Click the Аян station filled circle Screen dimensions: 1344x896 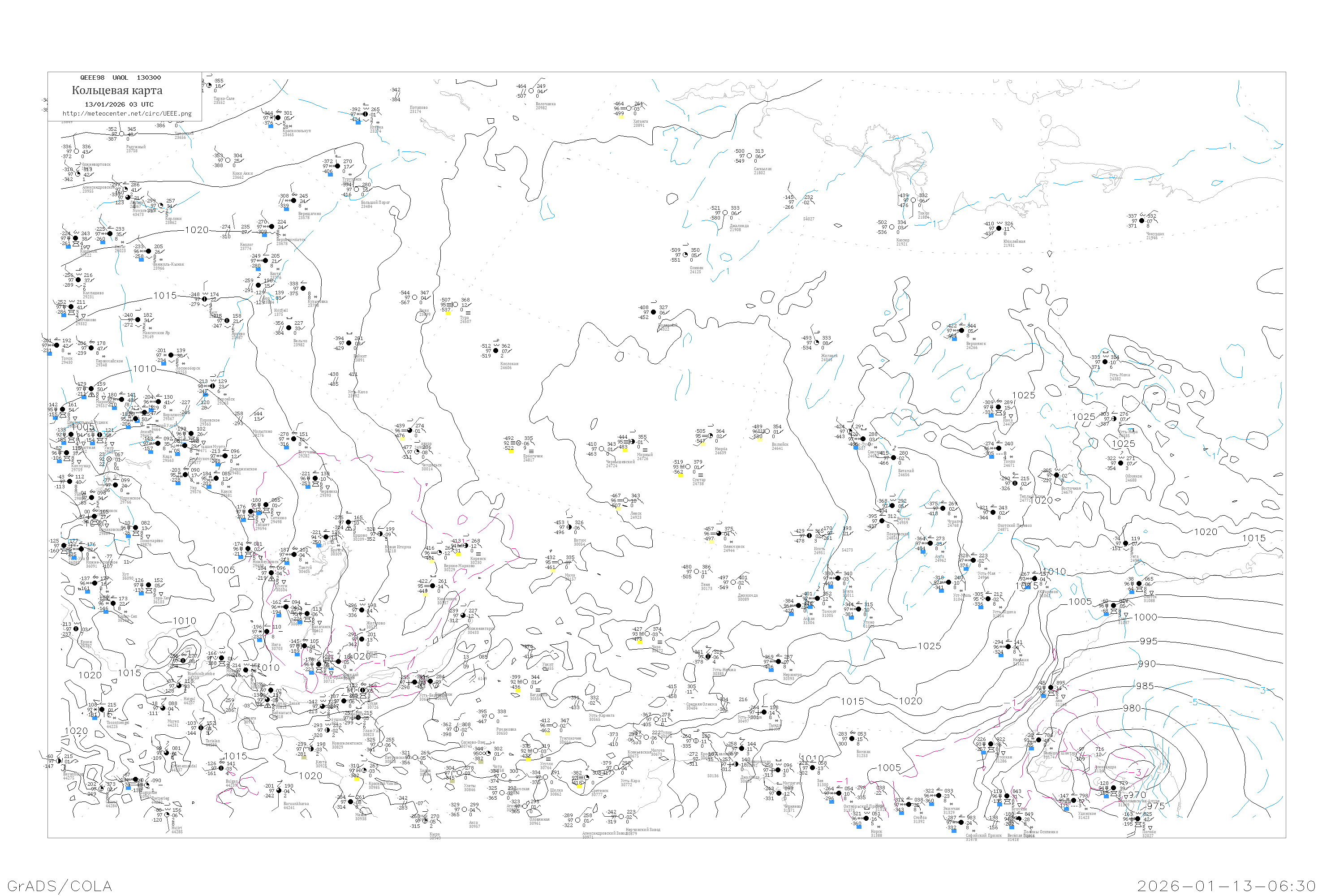[x=1051, y=688]
